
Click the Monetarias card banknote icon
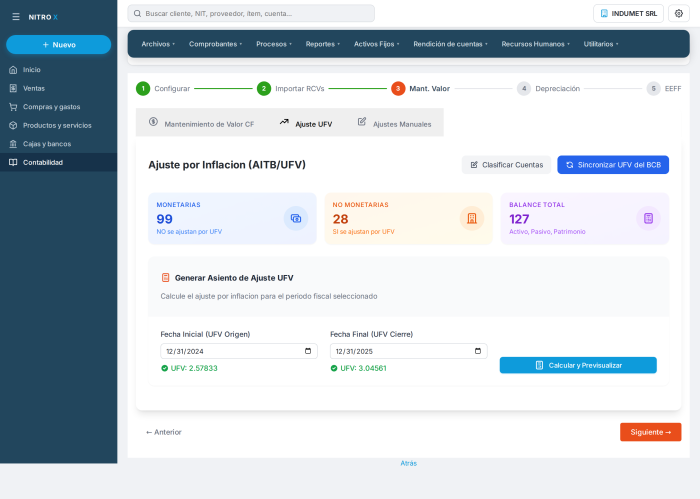point(296,218)
